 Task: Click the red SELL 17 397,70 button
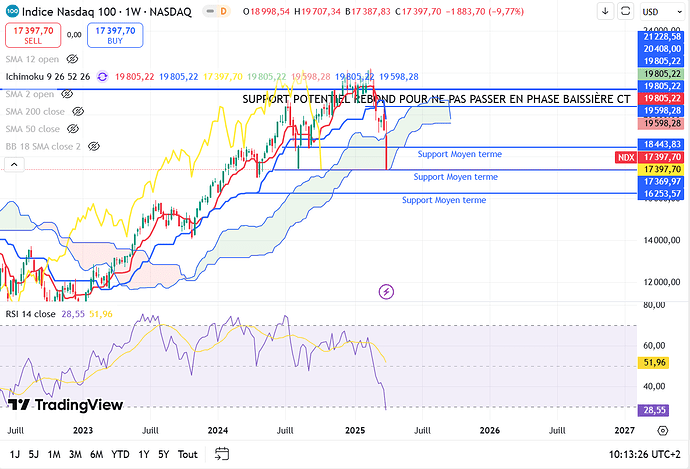click(33, 35)
